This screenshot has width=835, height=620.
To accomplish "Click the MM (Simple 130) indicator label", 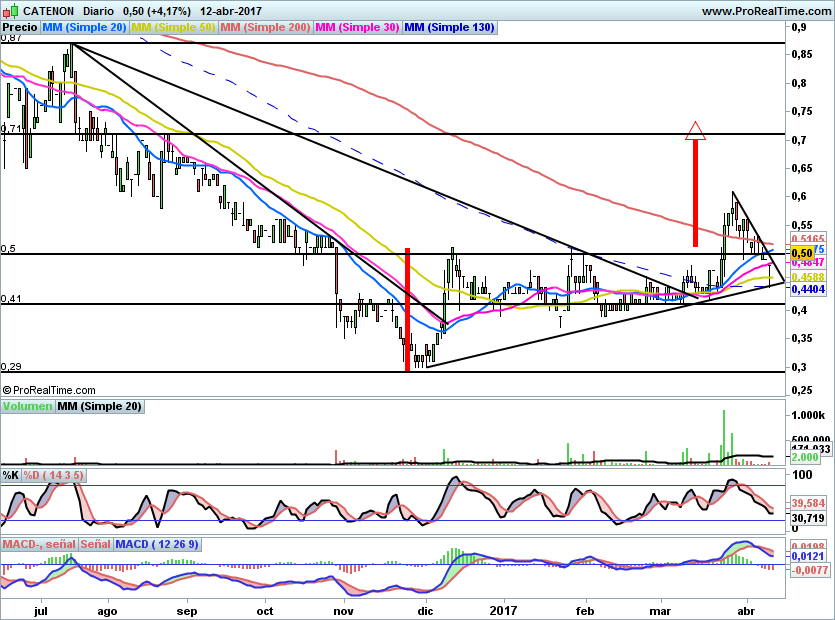I will [449, 27].
